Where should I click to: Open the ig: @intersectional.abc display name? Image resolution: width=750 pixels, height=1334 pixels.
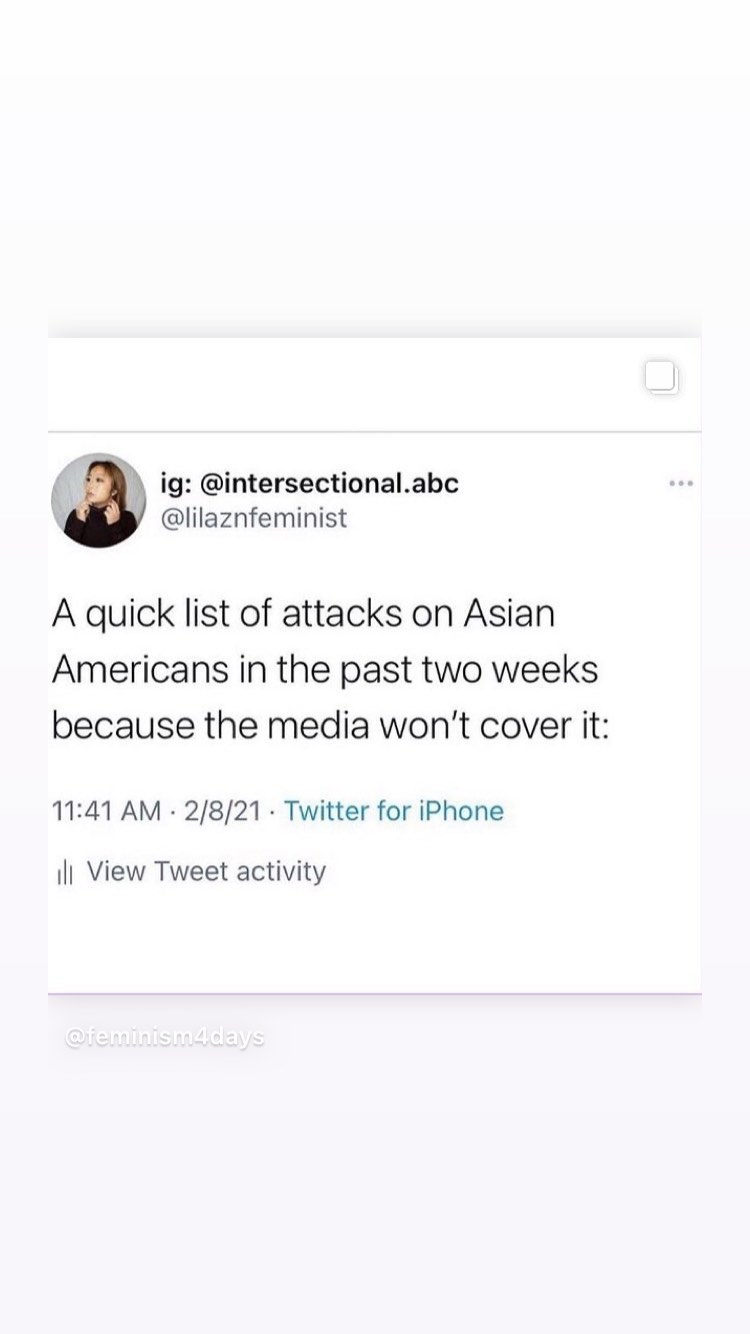[309, 483]
